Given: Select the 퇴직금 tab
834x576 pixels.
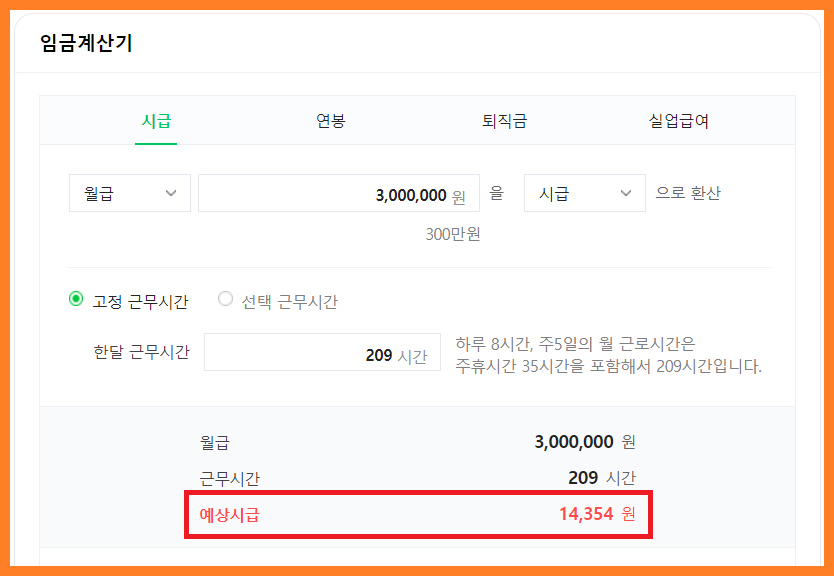Looking at the screenshot, I should tap(504, 121).
